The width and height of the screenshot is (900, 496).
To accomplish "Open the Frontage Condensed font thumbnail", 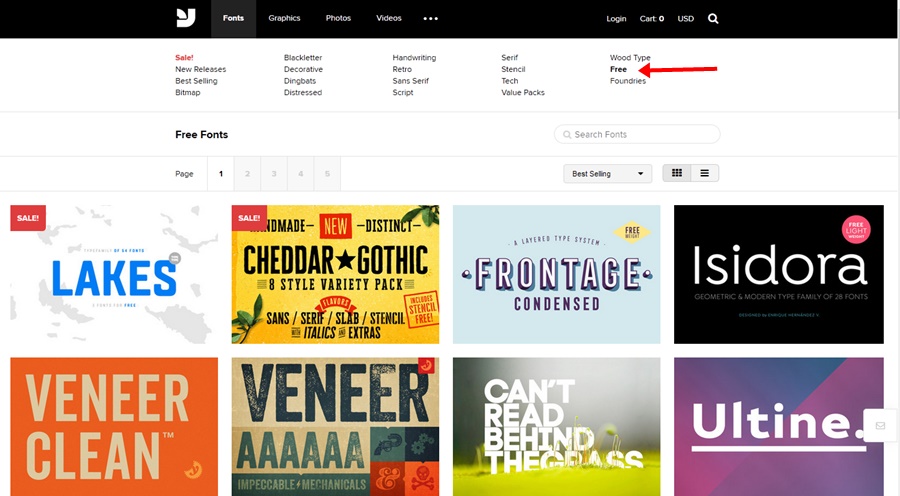I will click(556, 274).
